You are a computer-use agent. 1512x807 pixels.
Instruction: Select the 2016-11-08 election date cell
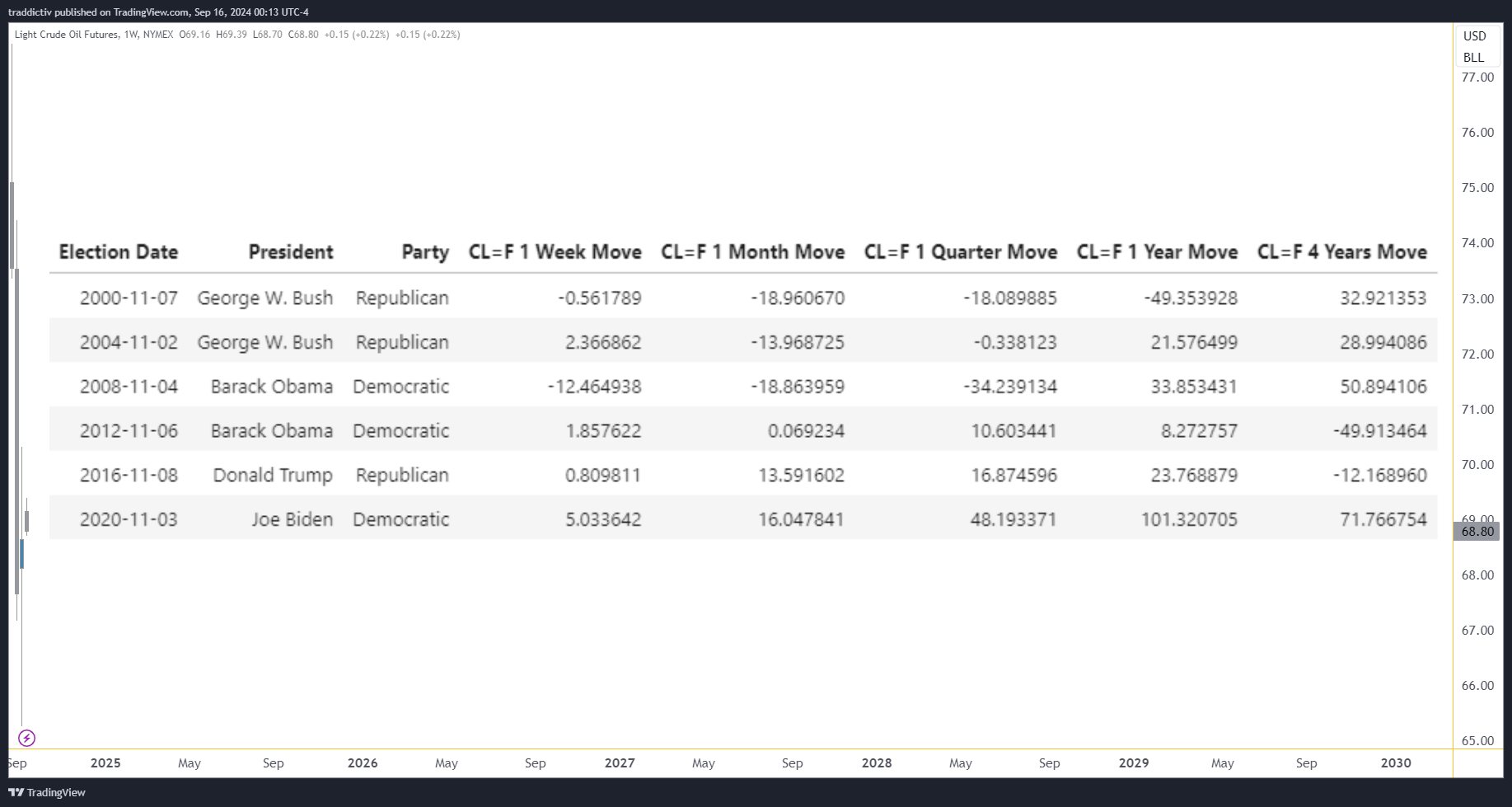click(129, 475)
